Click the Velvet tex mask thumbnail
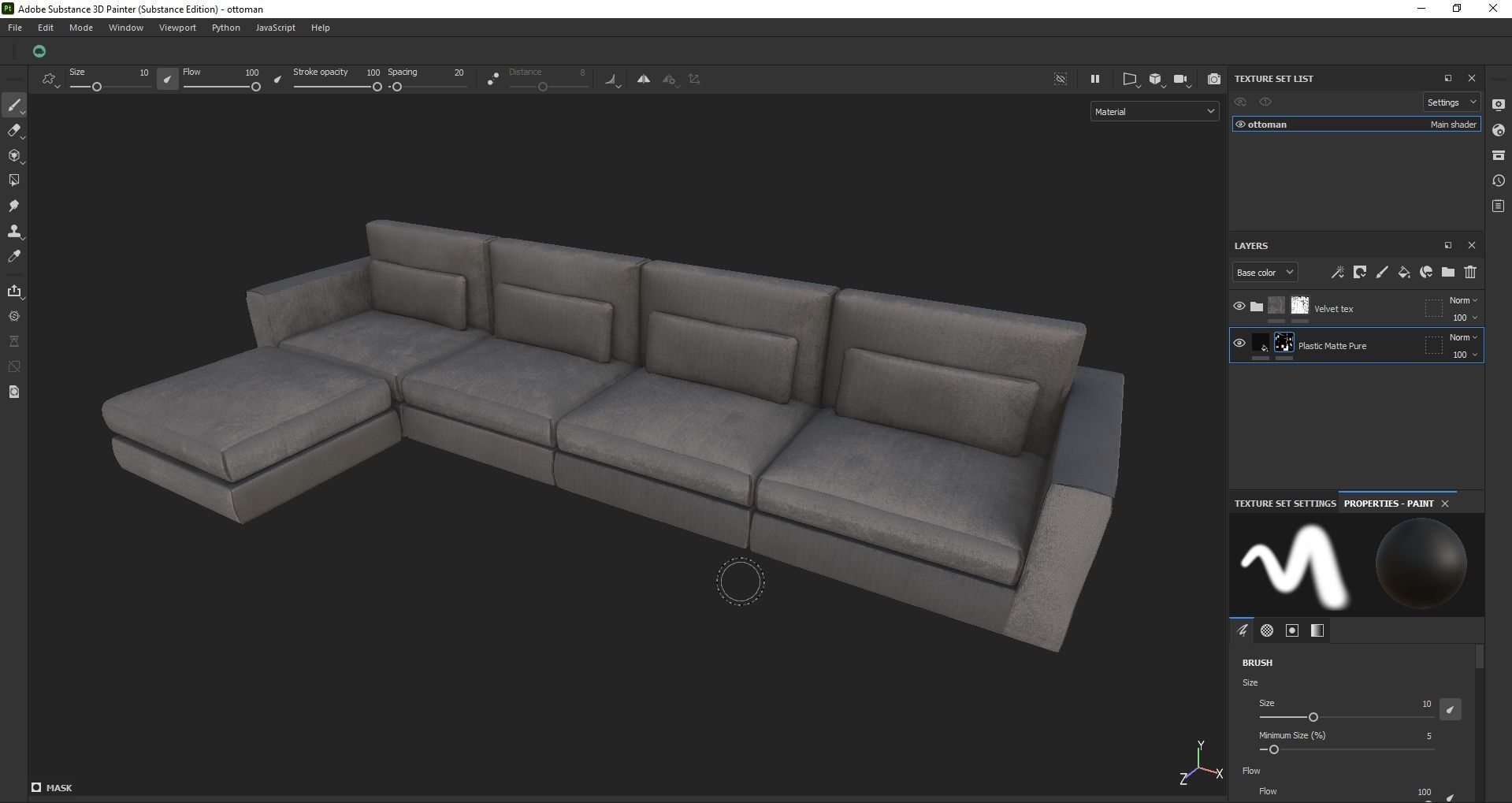The height and width of the screenshot is (803, 1512). pos(1300,306)
